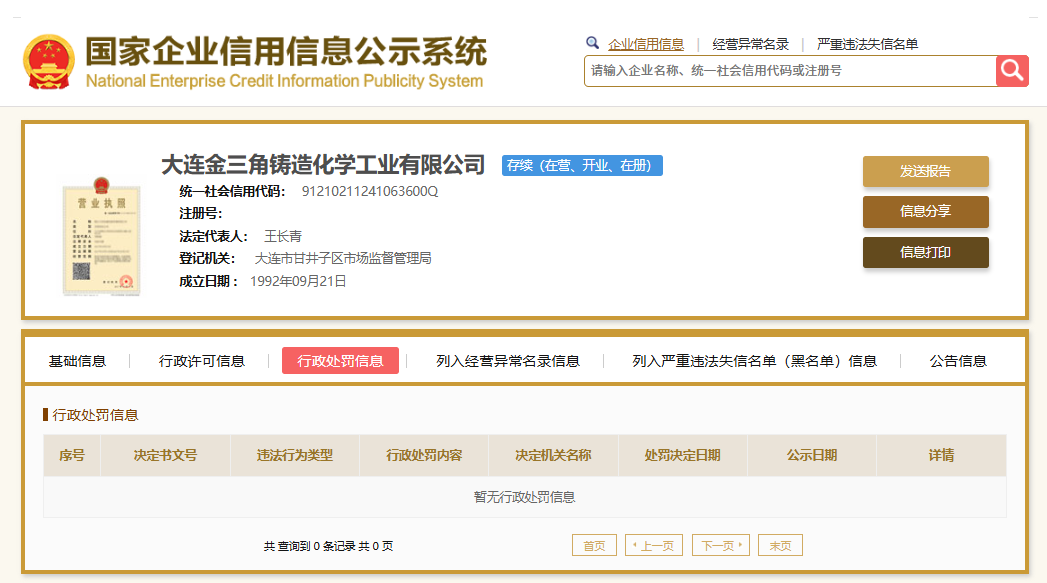Click the 下一页 next page button

tap(721, 546)
